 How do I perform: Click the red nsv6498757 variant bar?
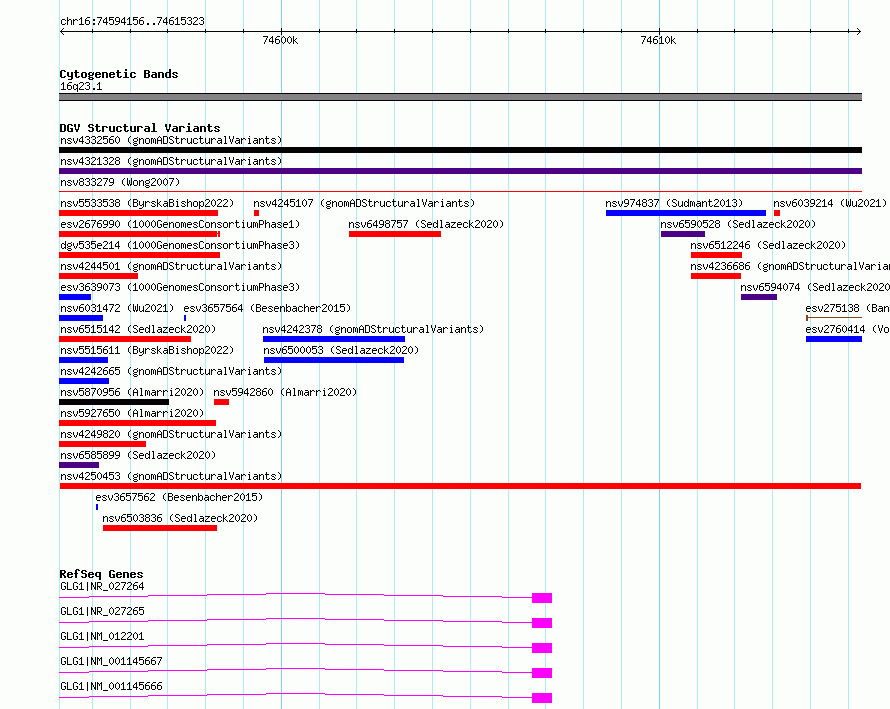(x=395, y=234)
